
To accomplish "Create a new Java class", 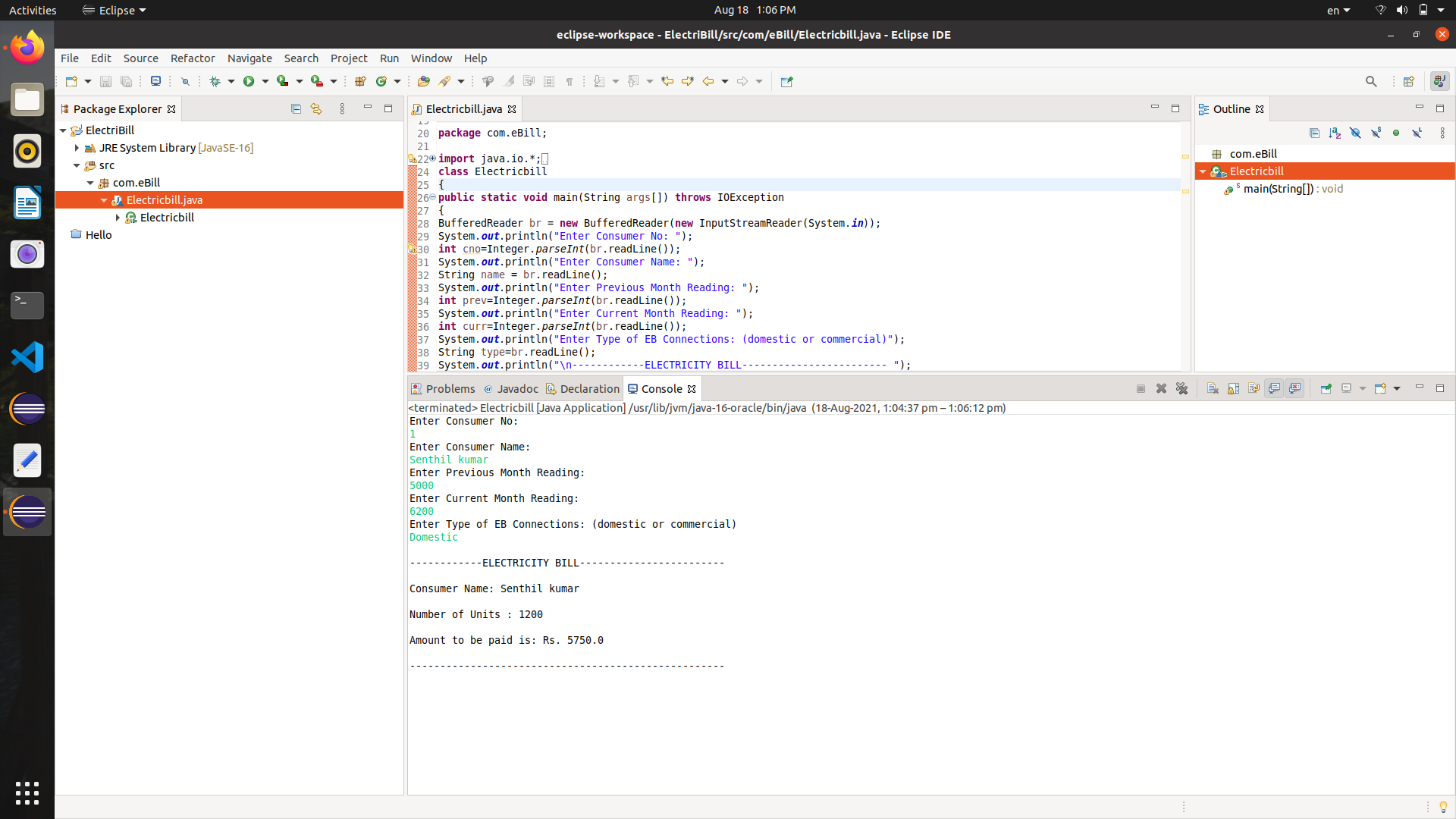I will [x=383, y=81].
